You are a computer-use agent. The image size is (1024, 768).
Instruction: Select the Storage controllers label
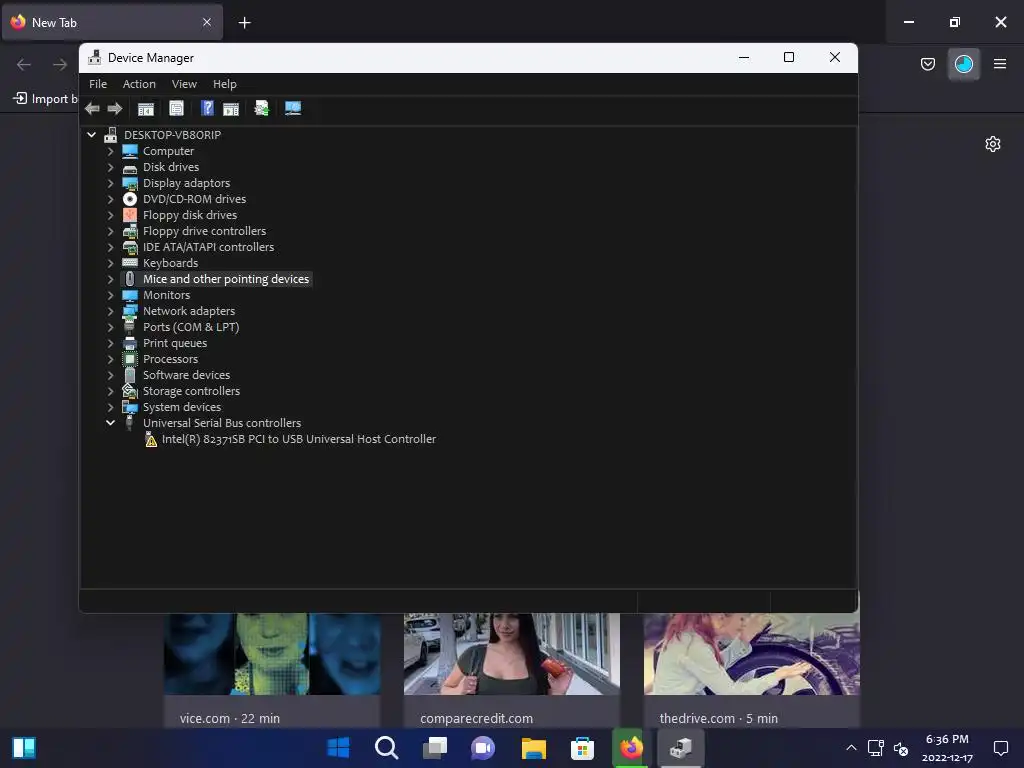tap(191, 391)
